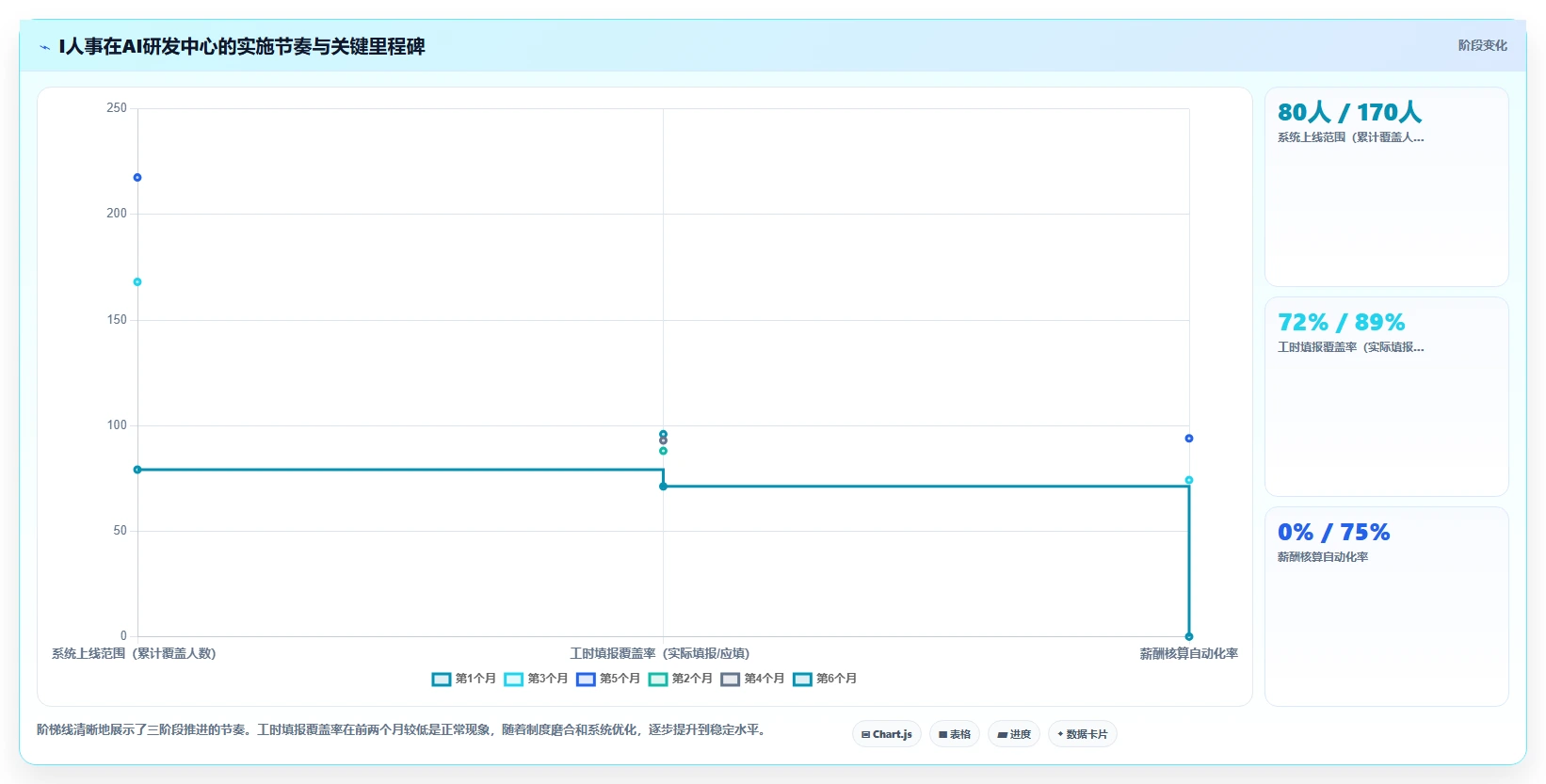Toggle the 第3个月 legend swatch
Viewport: 1546px width, 784px height.
click(513, 679)
